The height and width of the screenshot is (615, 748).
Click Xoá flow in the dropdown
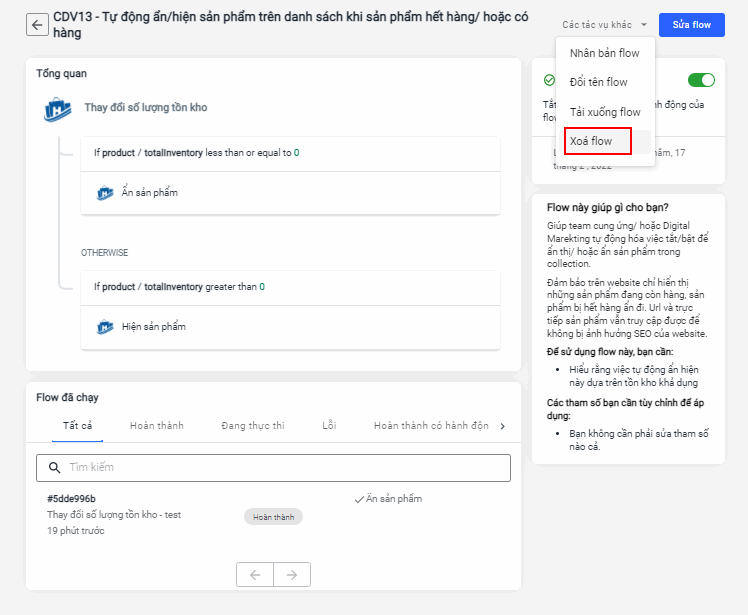coord(591,141)
